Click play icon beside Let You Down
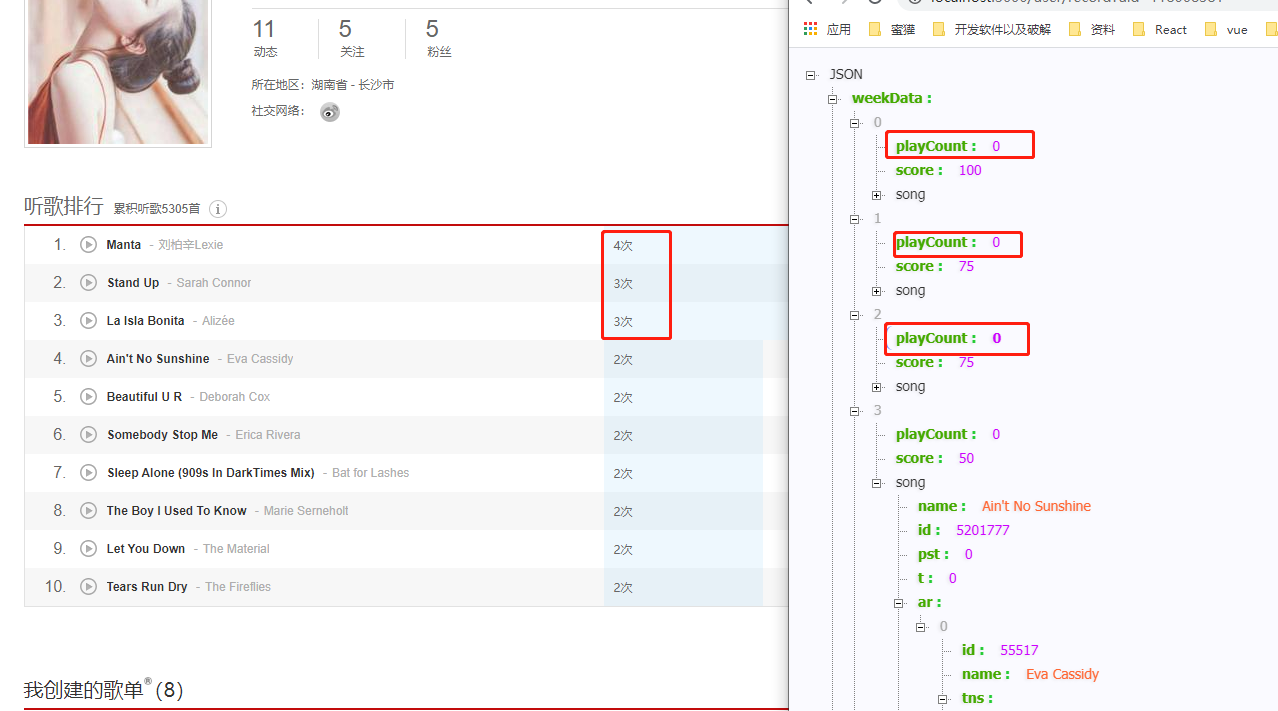The width and height of the screenshot is (1278, 711). click(x=89, y=549)
